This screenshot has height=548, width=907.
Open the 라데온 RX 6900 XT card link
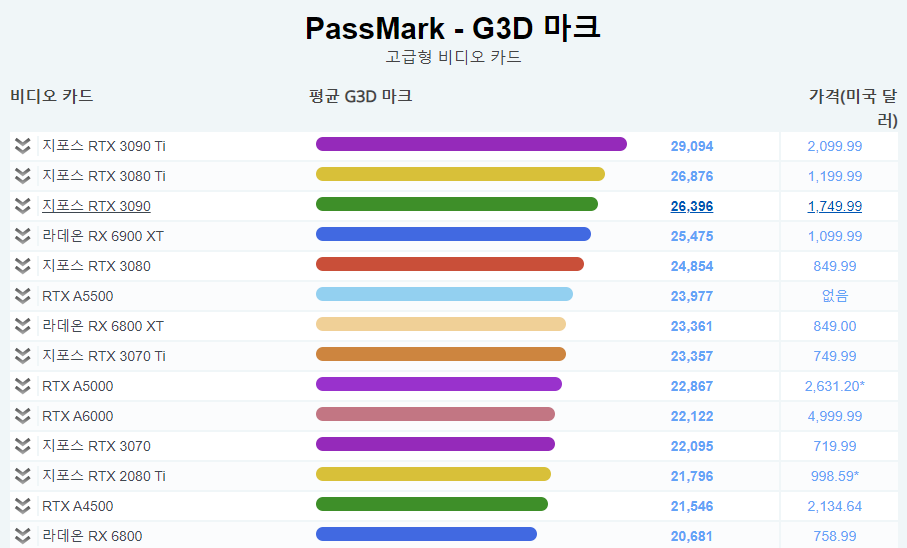[103, 236]
